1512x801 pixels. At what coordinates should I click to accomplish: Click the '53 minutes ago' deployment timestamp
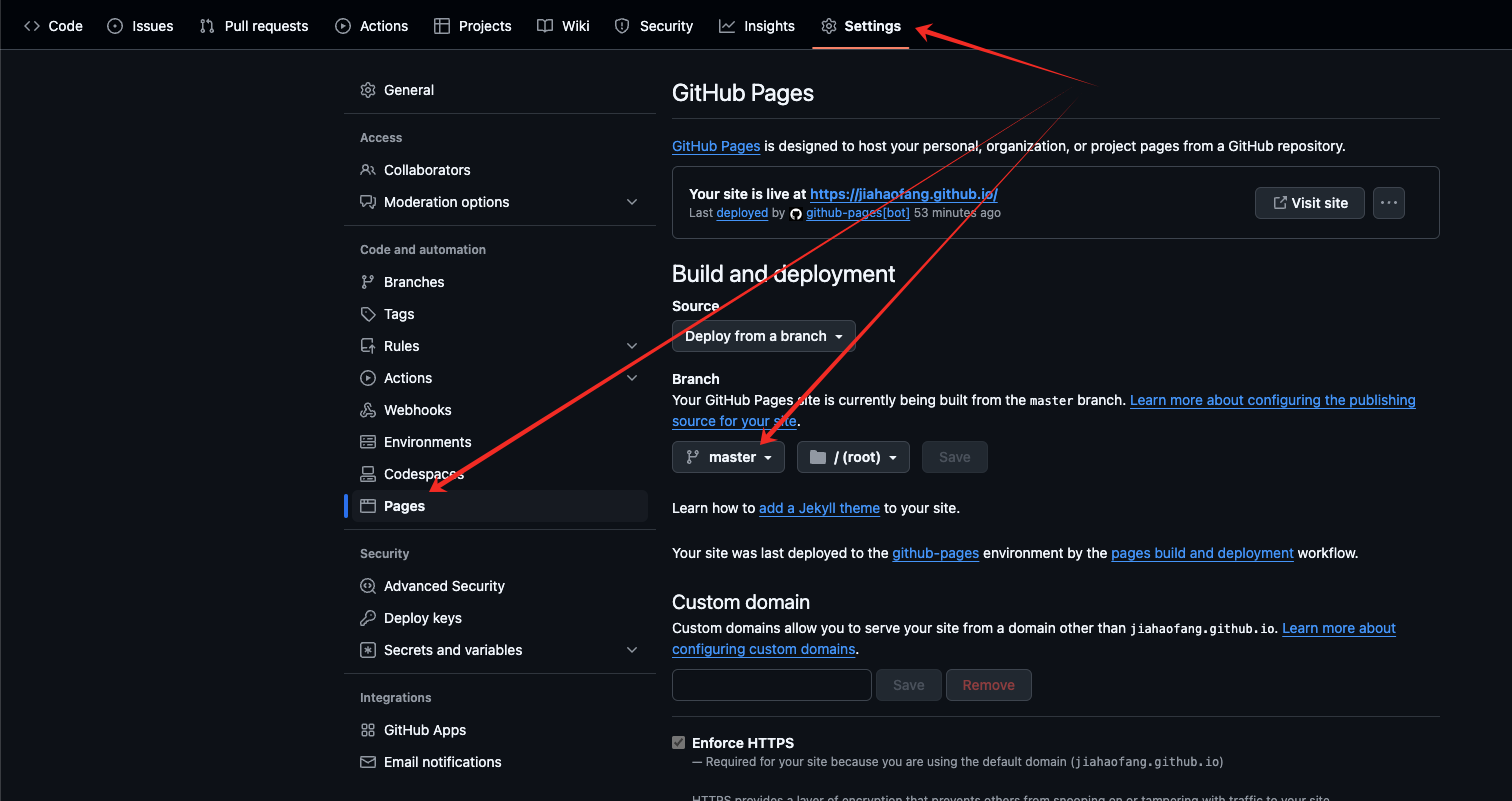957,213
